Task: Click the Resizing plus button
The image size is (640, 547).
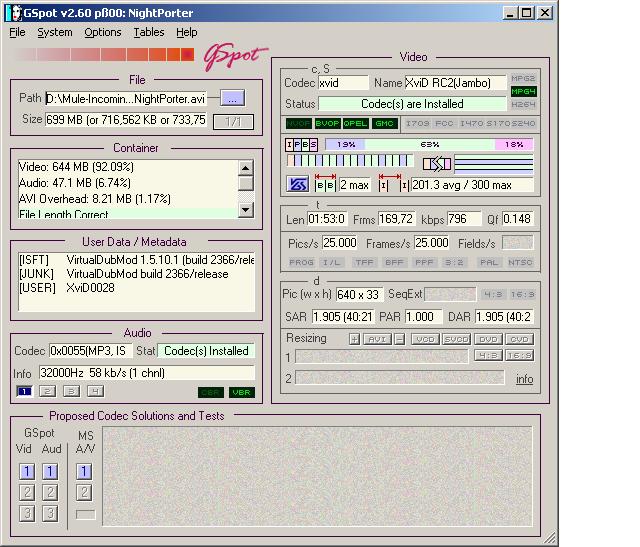Action: [x=354, y=339]
